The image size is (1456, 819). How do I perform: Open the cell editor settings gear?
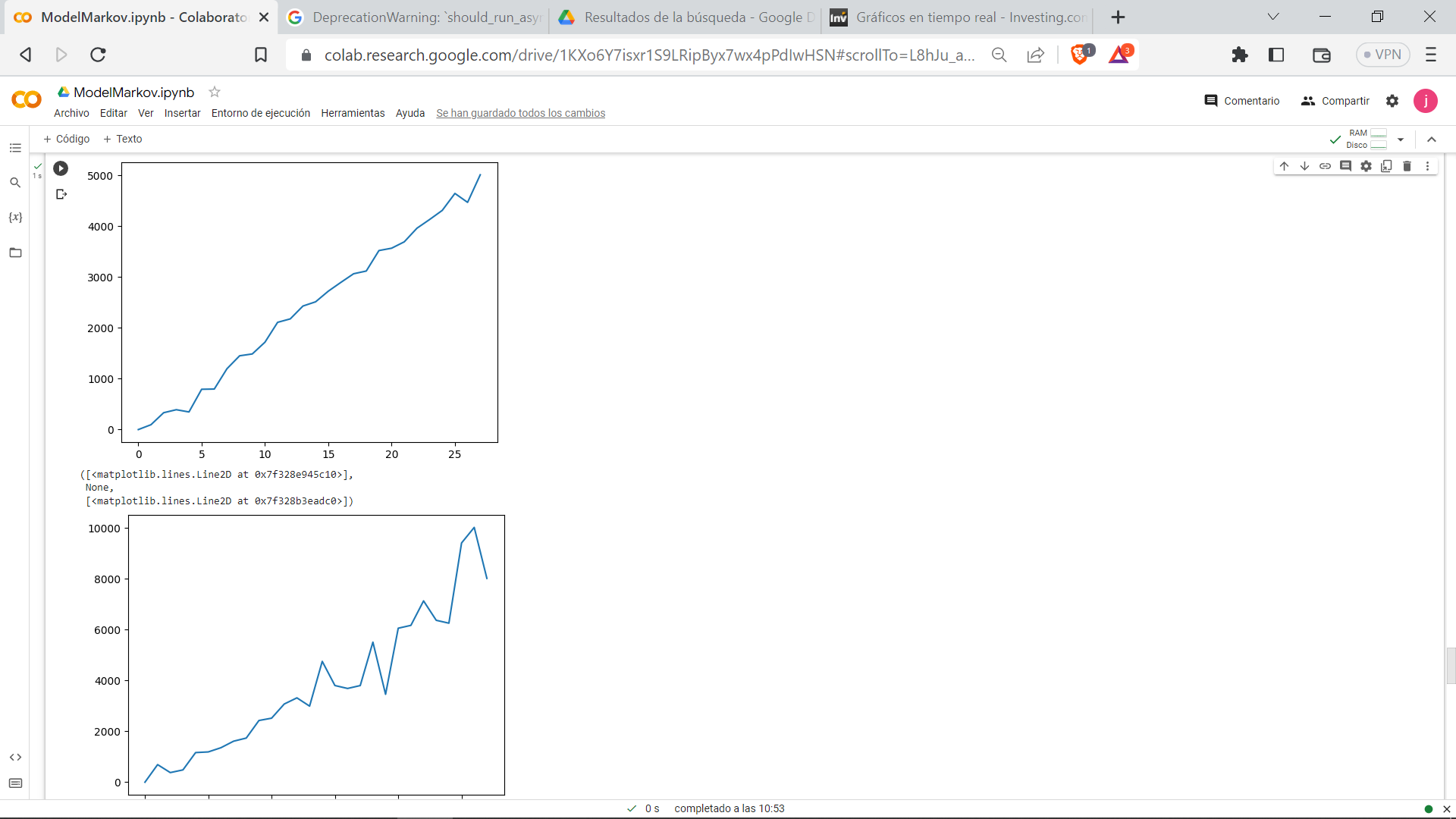[1366, 166]
